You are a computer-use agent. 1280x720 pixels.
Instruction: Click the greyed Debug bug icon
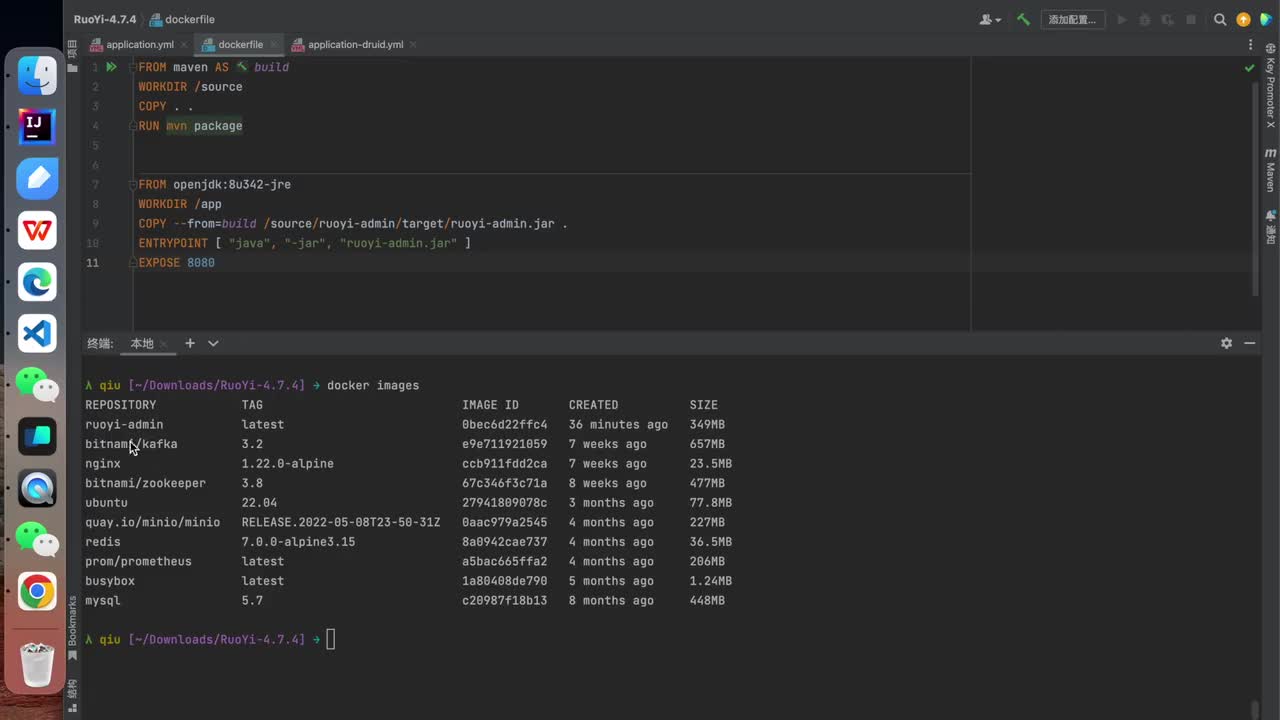pyautogui.click(x=1145, y=19)
